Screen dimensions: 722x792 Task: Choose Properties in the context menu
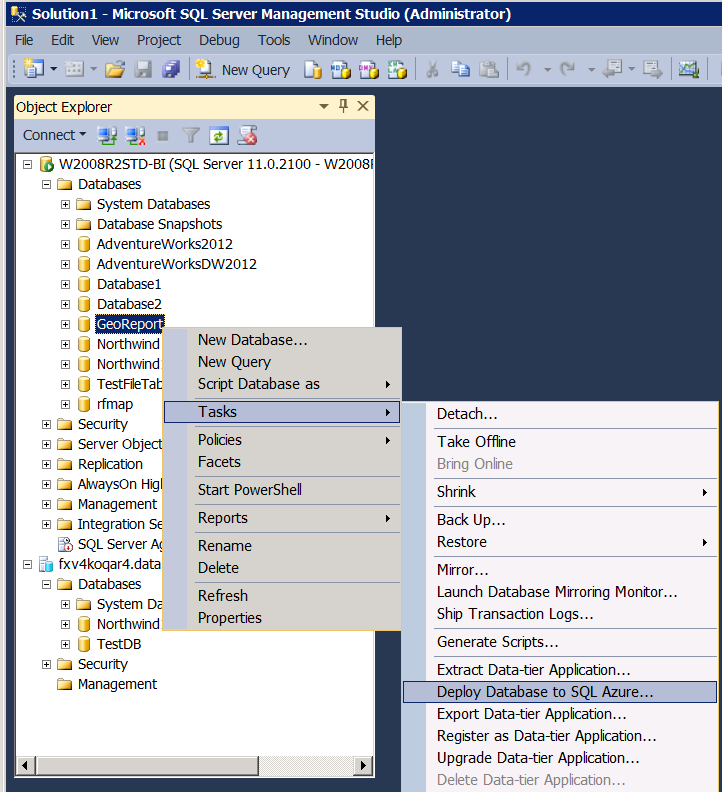(282, 618)
